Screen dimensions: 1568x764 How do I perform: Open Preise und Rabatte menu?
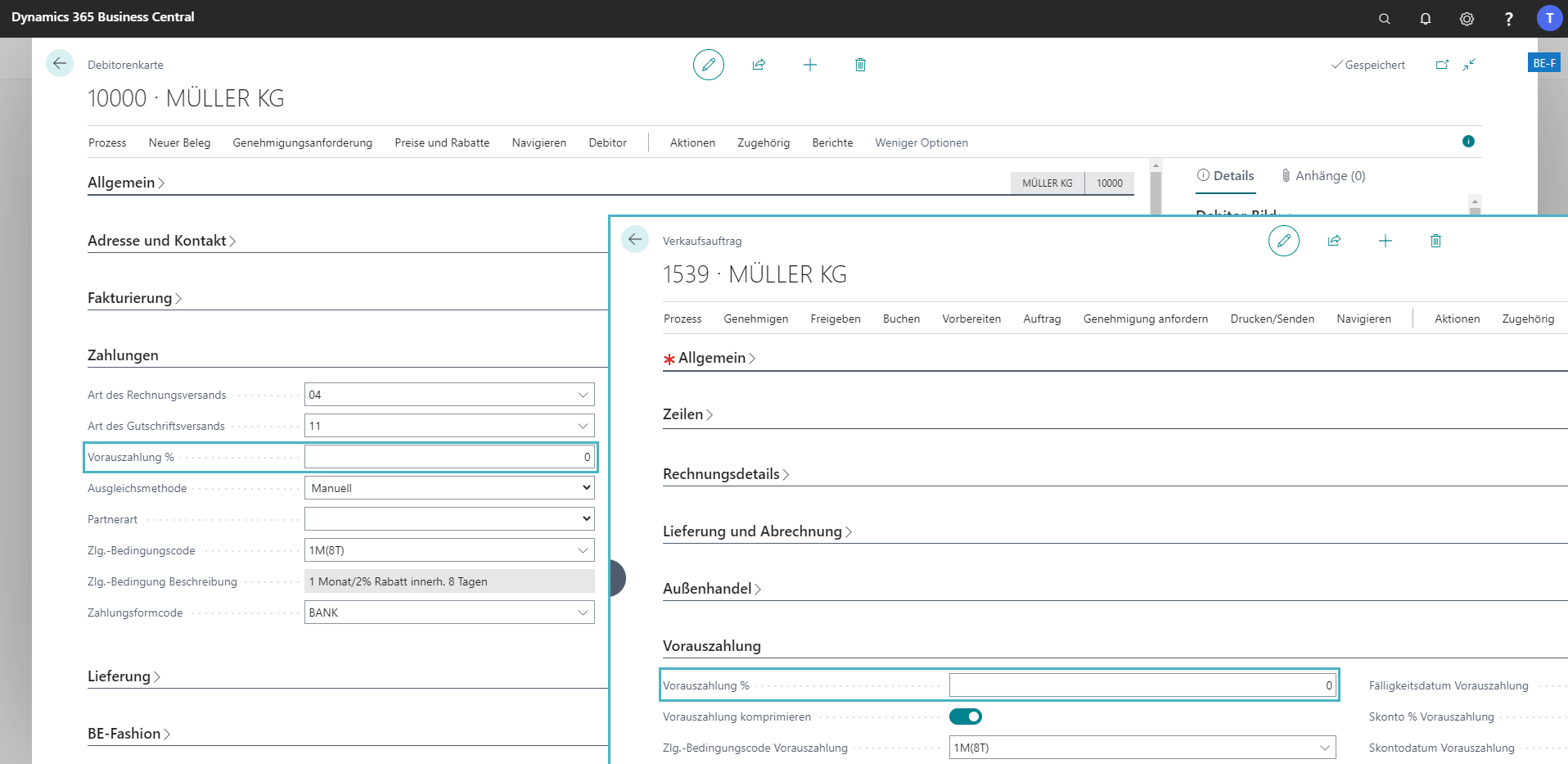[442, 142]
